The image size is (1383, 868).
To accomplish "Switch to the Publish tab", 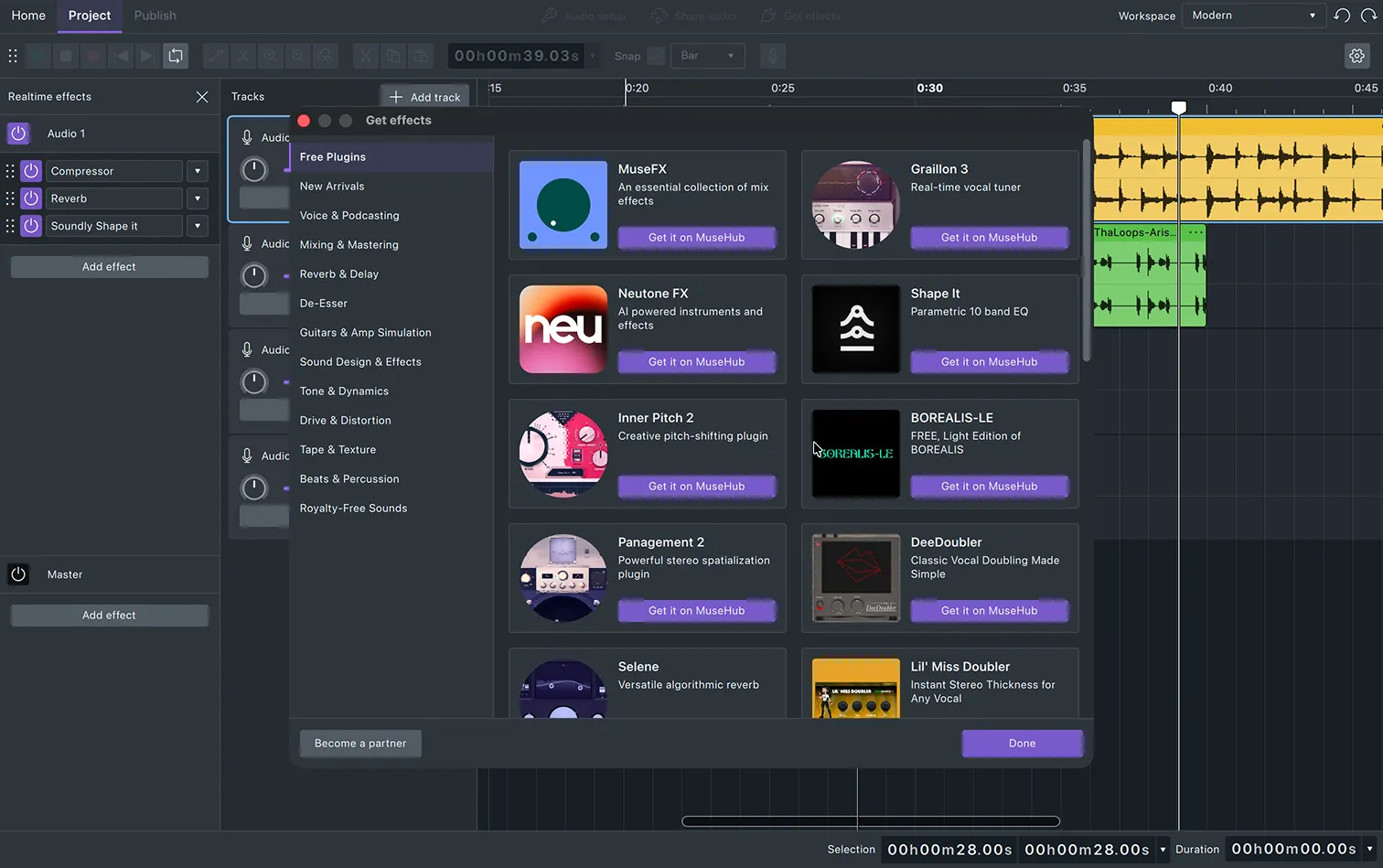I will click(155, 16).
